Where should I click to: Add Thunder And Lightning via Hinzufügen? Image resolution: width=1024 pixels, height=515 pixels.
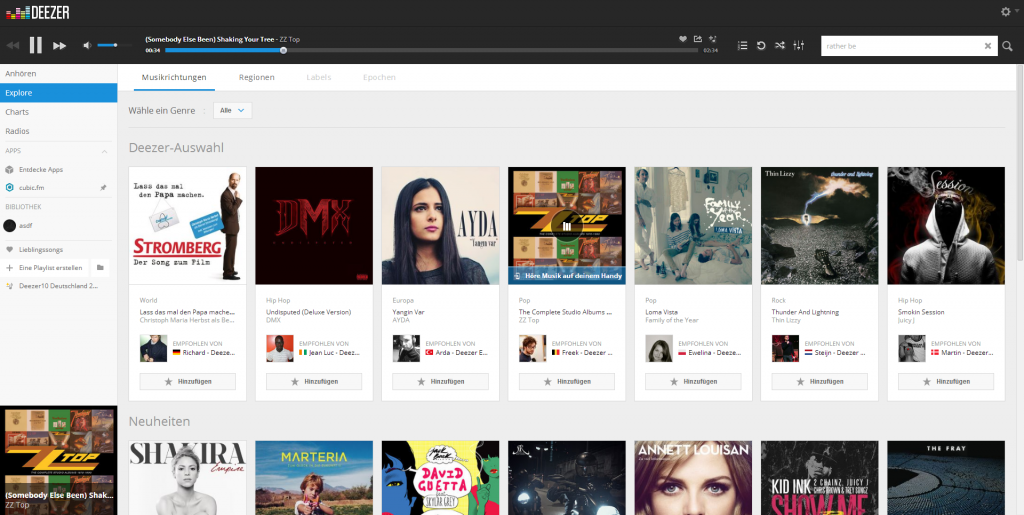(820, 381)
